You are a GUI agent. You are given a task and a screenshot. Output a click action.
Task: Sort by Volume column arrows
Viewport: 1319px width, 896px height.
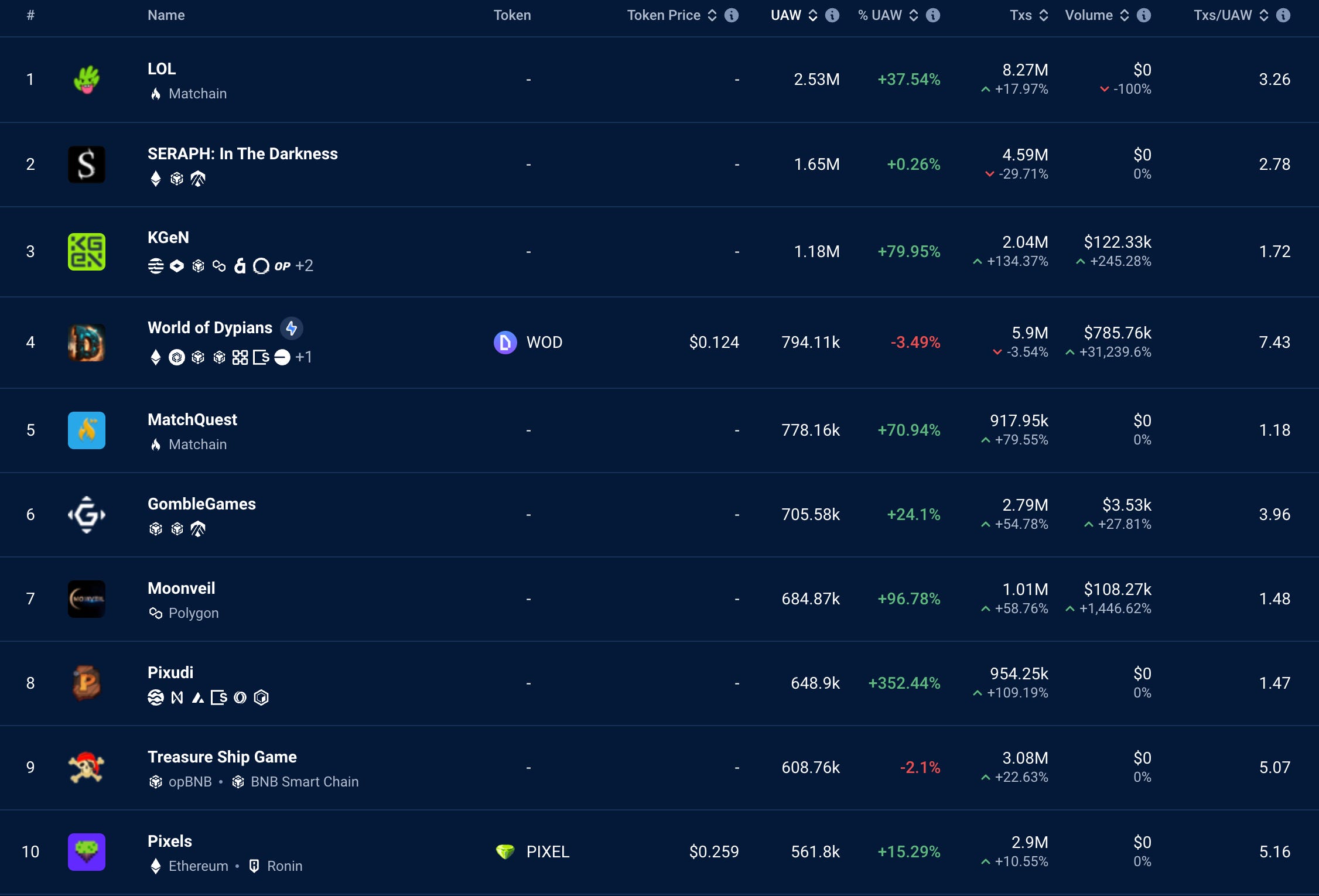point(1124,15)
